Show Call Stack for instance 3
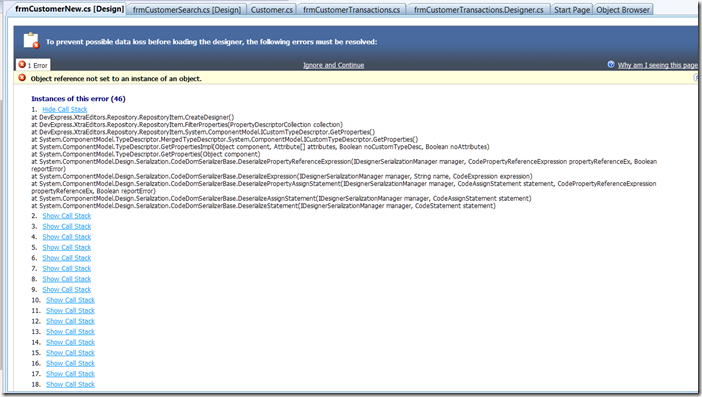Image resolution: width=702 pixels, height=397 pixels. pos(67,226)
